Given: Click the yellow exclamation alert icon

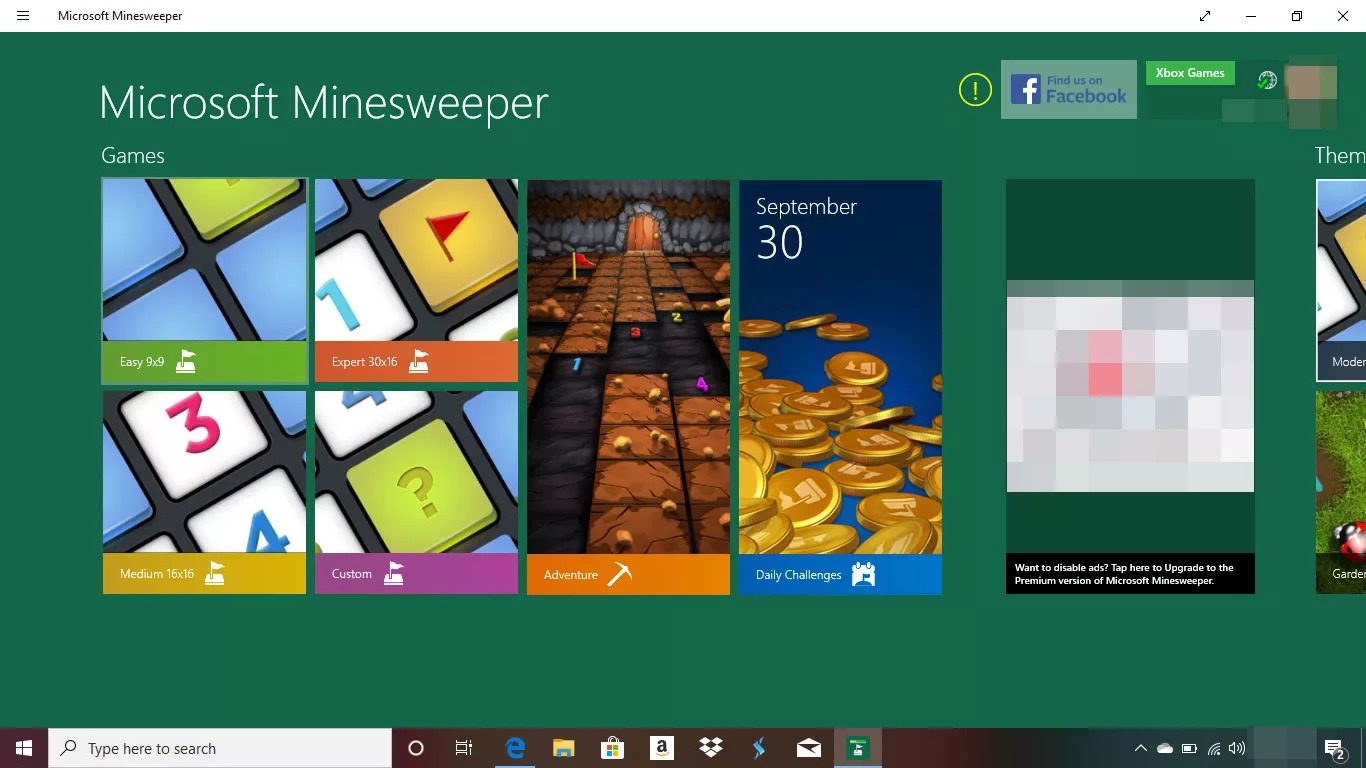Looking at the screenshot, I should tap(975, 90).
